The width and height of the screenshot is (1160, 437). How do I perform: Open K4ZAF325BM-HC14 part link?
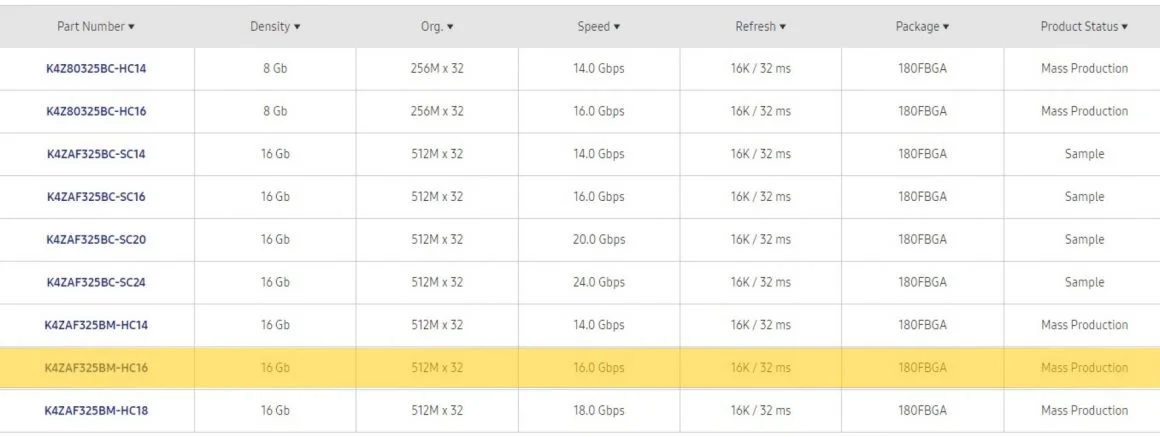click(x=96, y=325)
